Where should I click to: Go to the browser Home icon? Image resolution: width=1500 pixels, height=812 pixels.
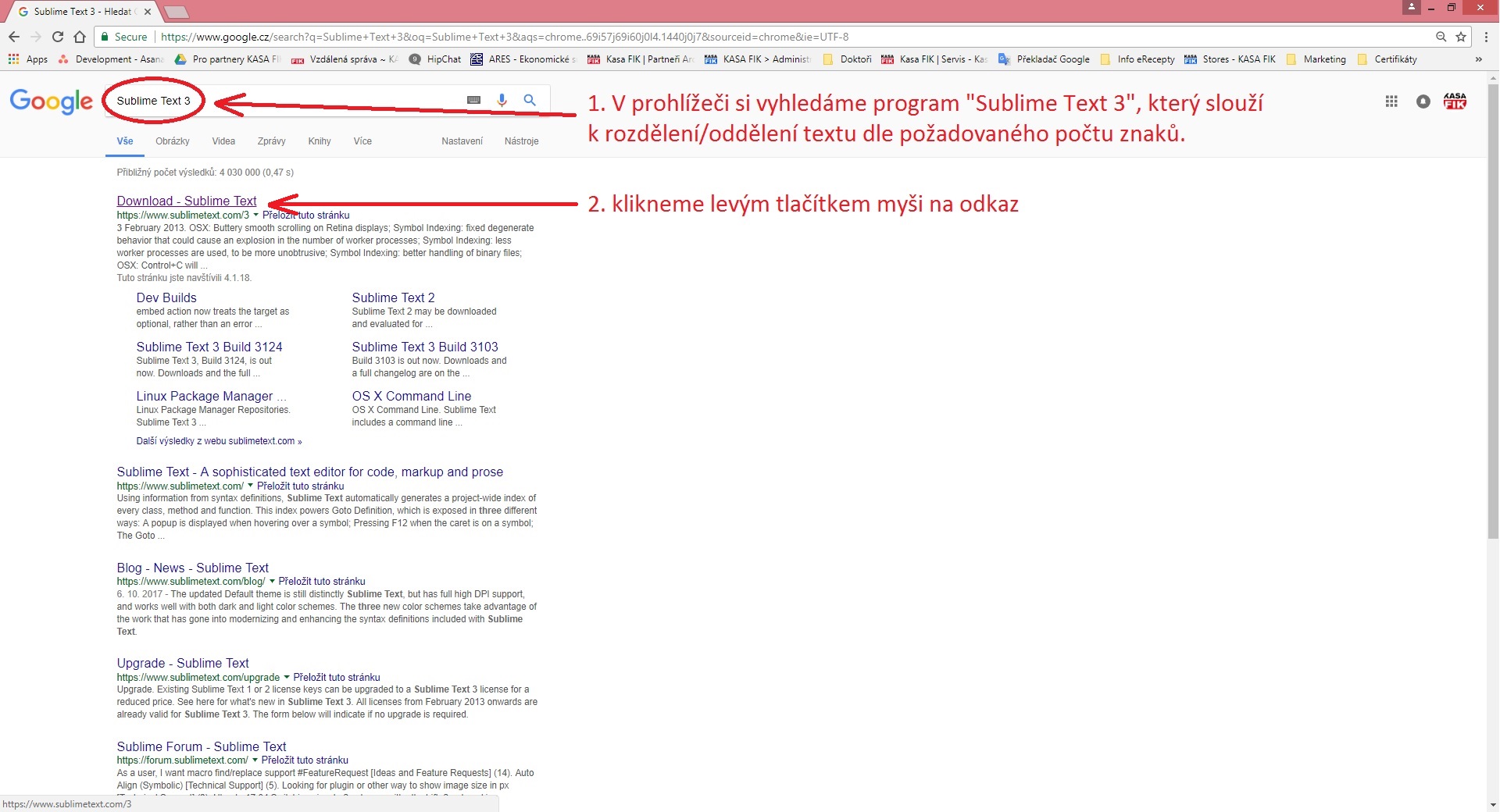click(80, 37)
